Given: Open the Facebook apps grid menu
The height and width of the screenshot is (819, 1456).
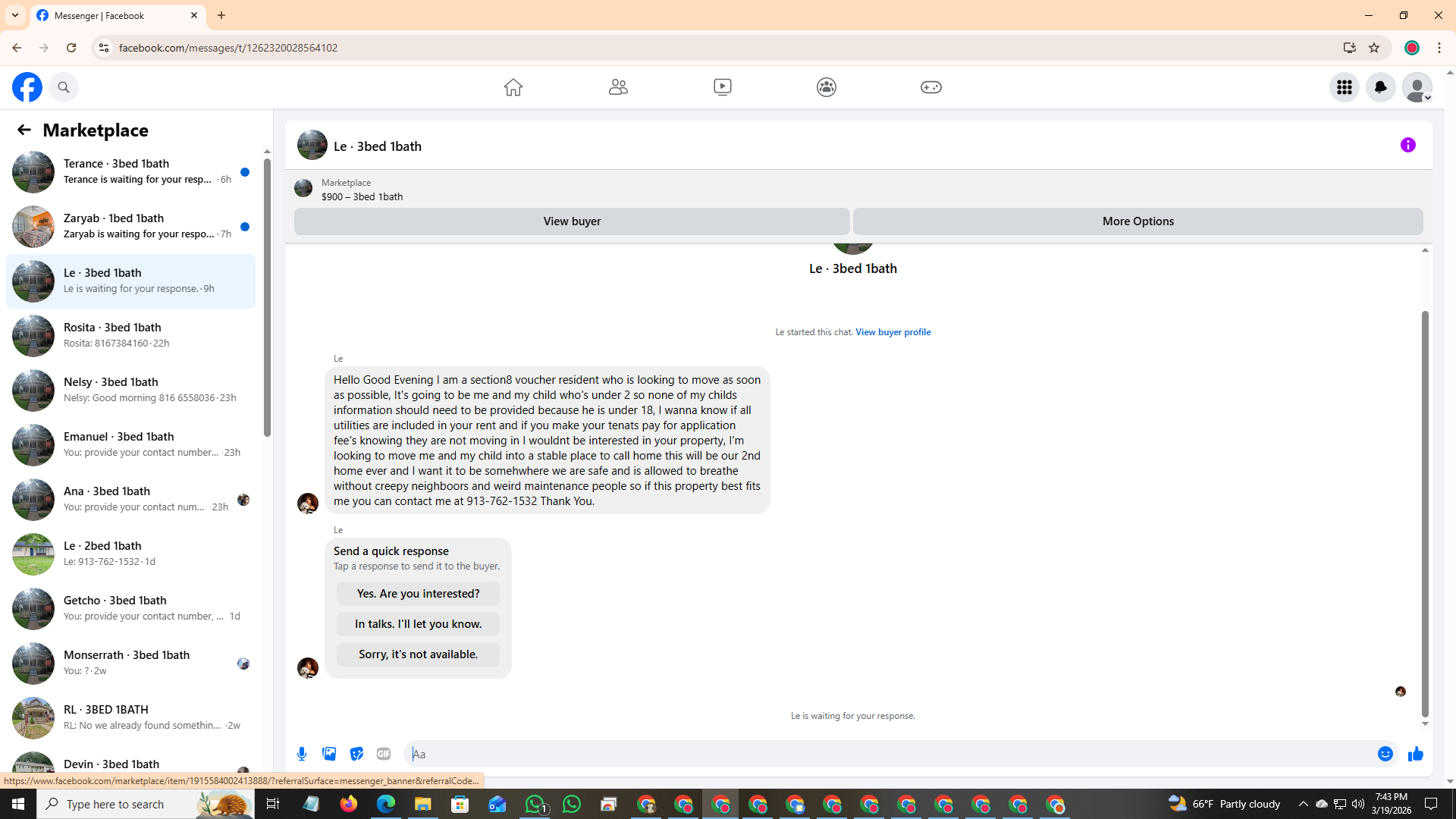Looking at the screenshot, I should [1344, 87].
